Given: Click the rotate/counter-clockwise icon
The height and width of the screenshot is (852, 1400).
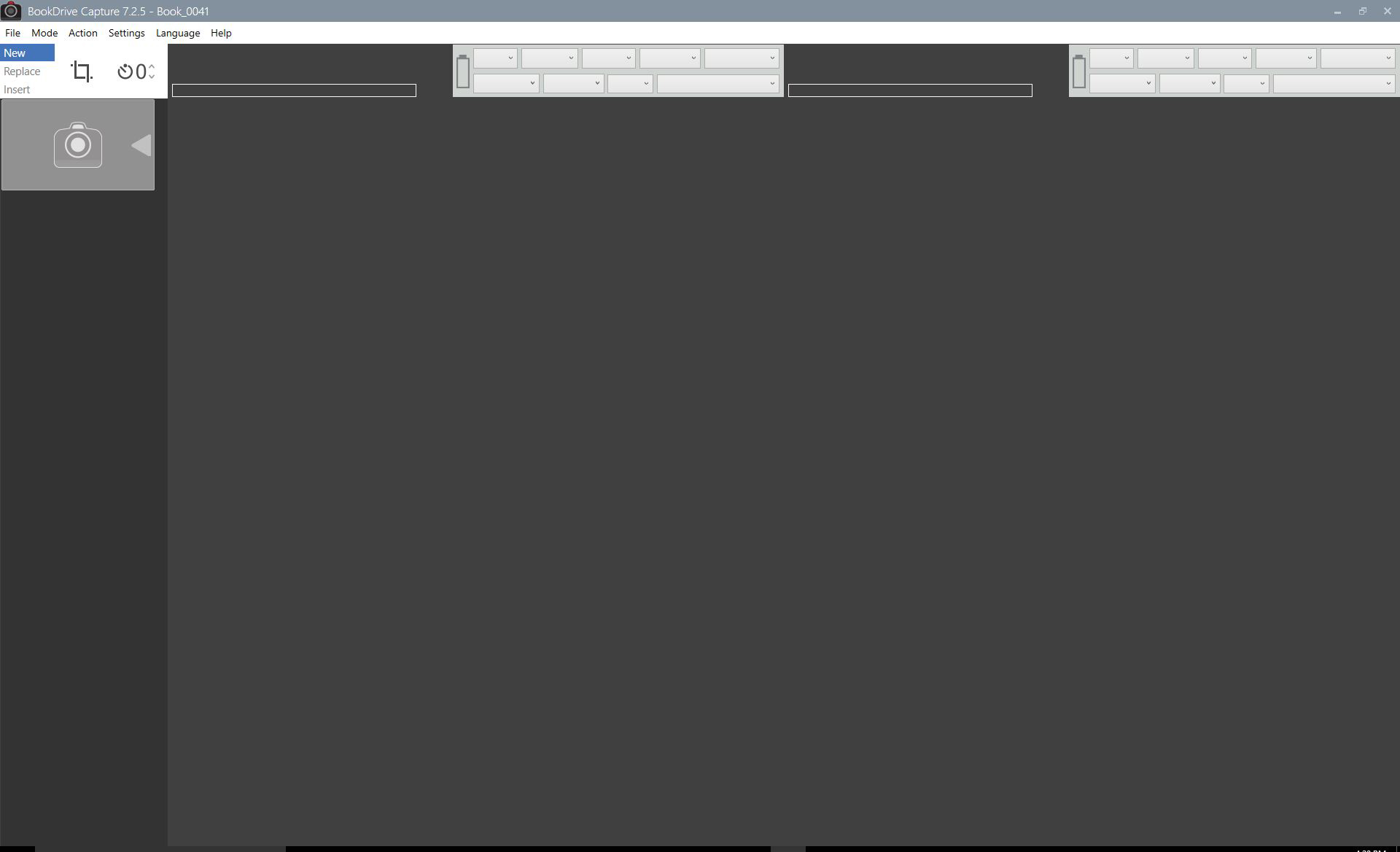Looking at the screenshot, I should pos(123,71).
